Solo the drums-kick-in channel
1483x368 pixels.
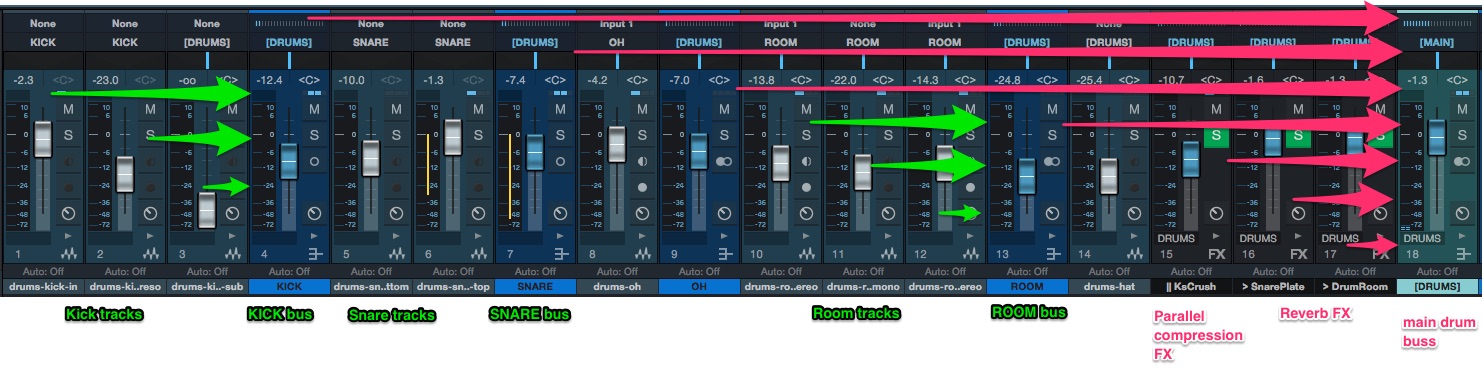click(68, 134)
